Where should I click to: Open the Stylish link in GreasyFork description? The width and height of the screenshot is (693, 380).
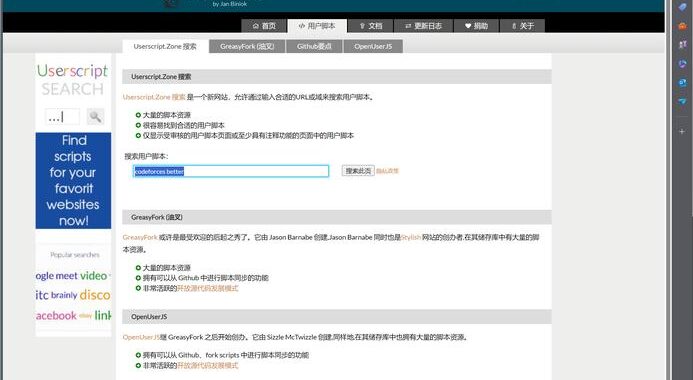point(411,237)
